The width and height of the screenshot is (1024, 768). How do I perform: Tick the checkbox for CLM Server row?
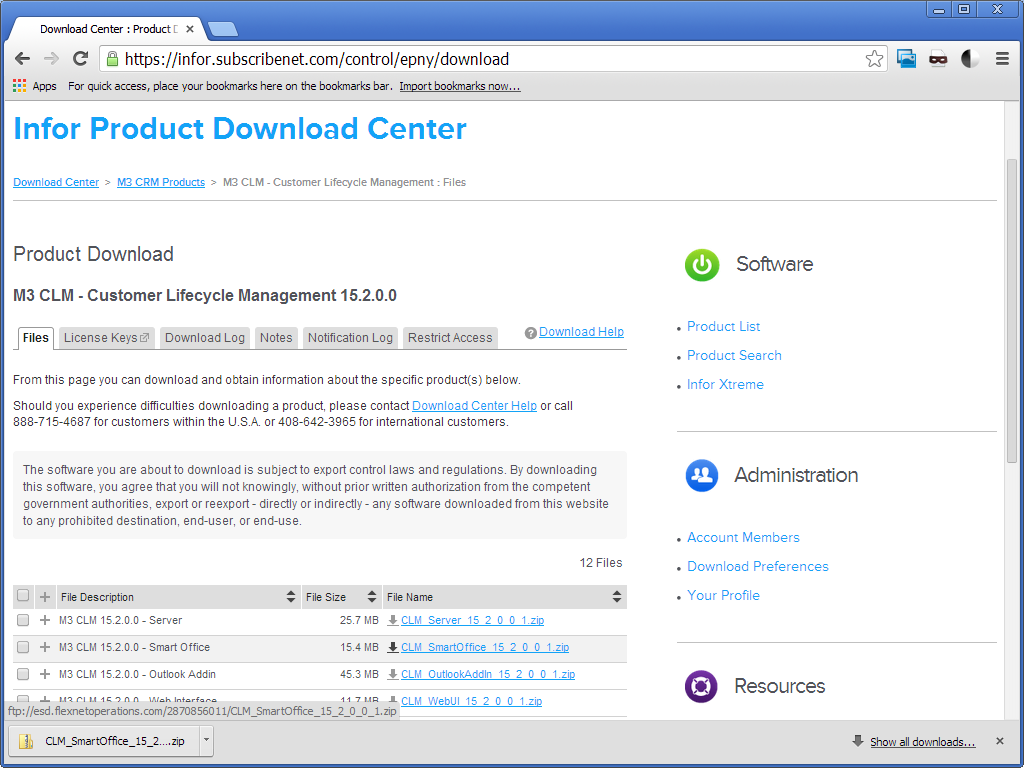click(x=23, y=620)
